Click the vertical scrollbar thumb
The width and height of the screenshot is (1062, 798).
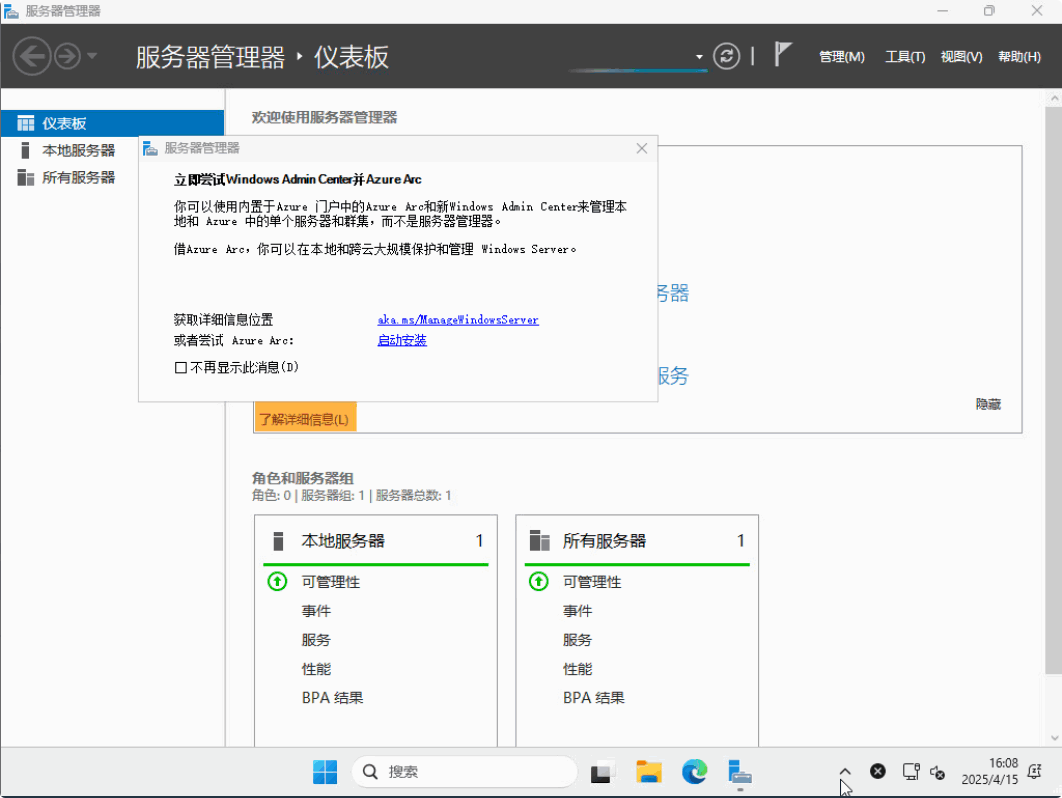pos(1054,390)
